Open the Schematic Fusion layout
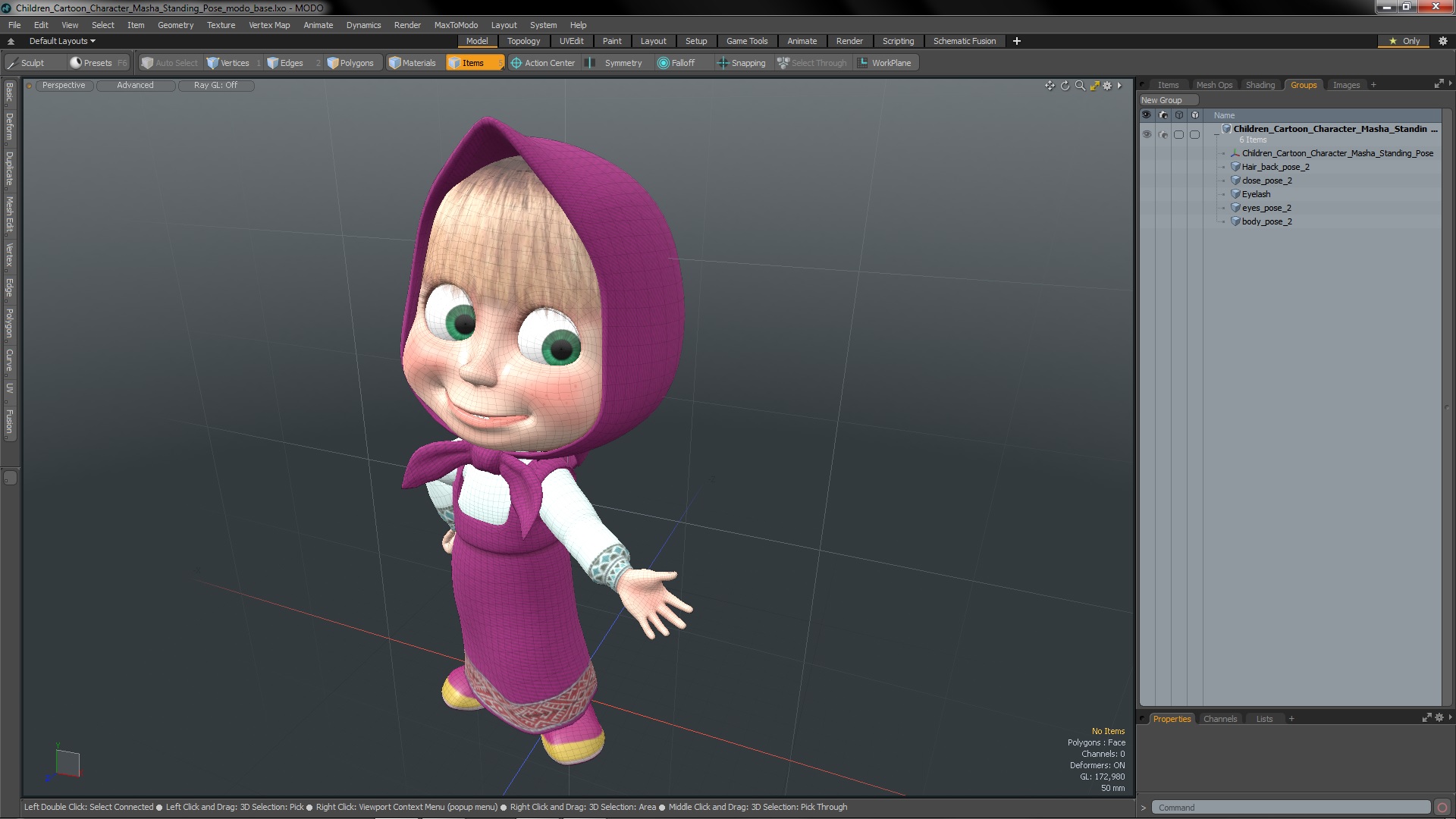 pos(965,41)
